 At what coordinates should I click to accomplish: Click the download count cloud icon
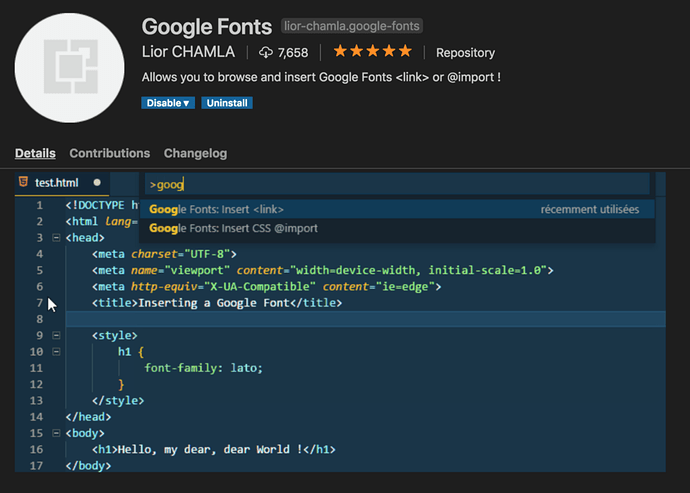pyautogui.click(x=266, y=52)
